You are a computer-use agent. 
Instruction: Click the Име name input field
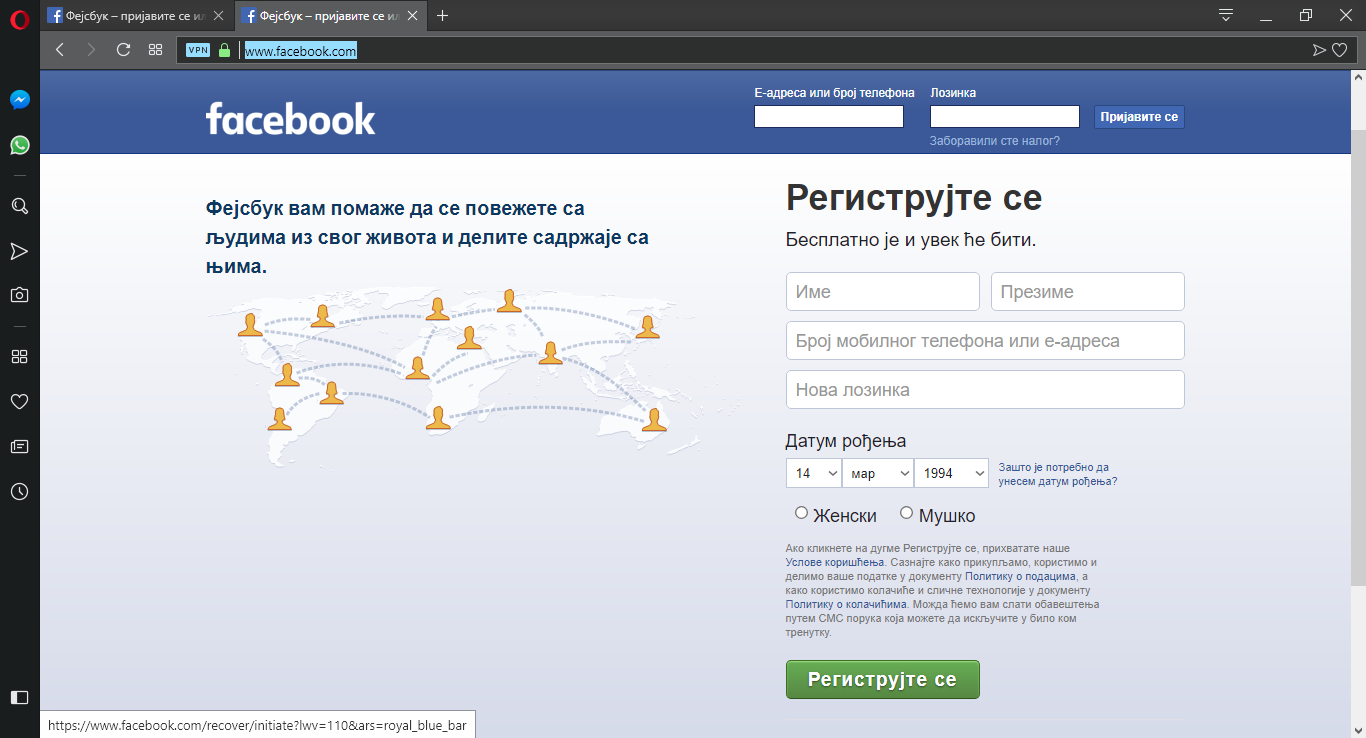(x=882, y=291)
